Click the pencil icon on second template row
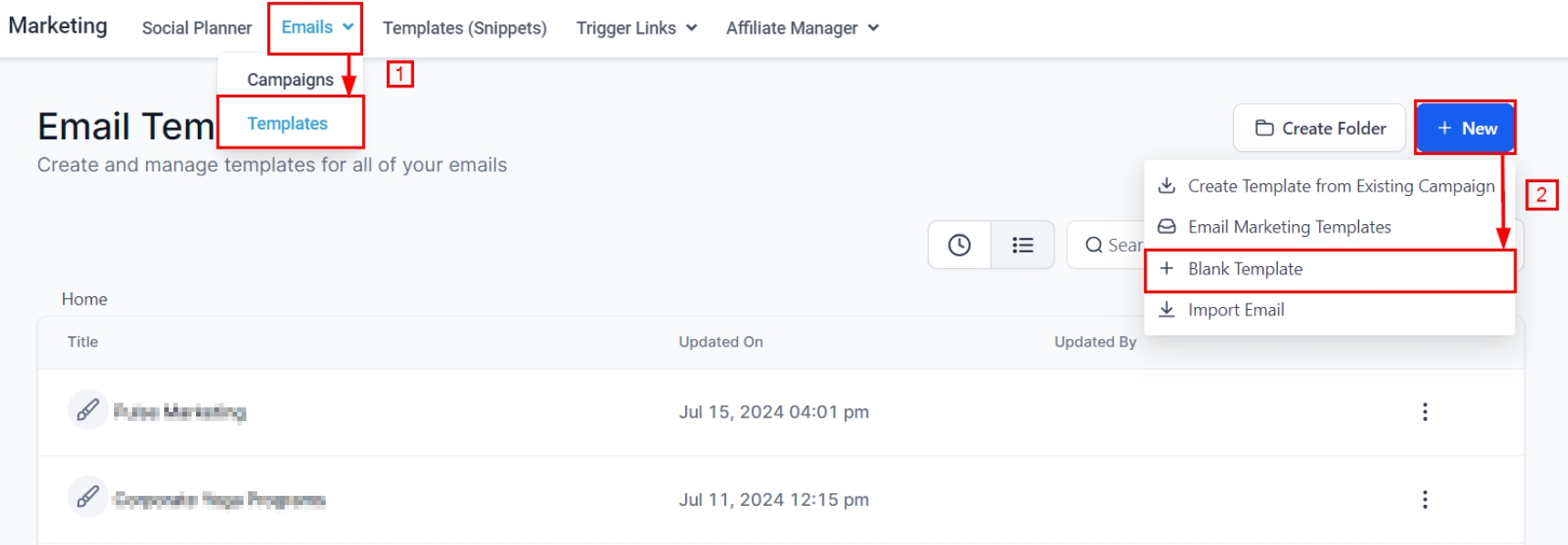1568x545 pixels. pos(88,498)
